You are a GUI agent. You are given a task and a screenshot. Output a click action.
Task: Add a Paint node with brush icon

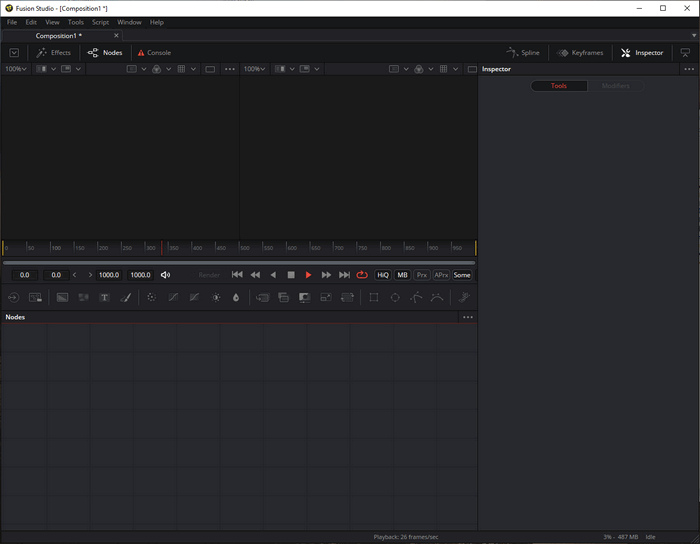126,297
